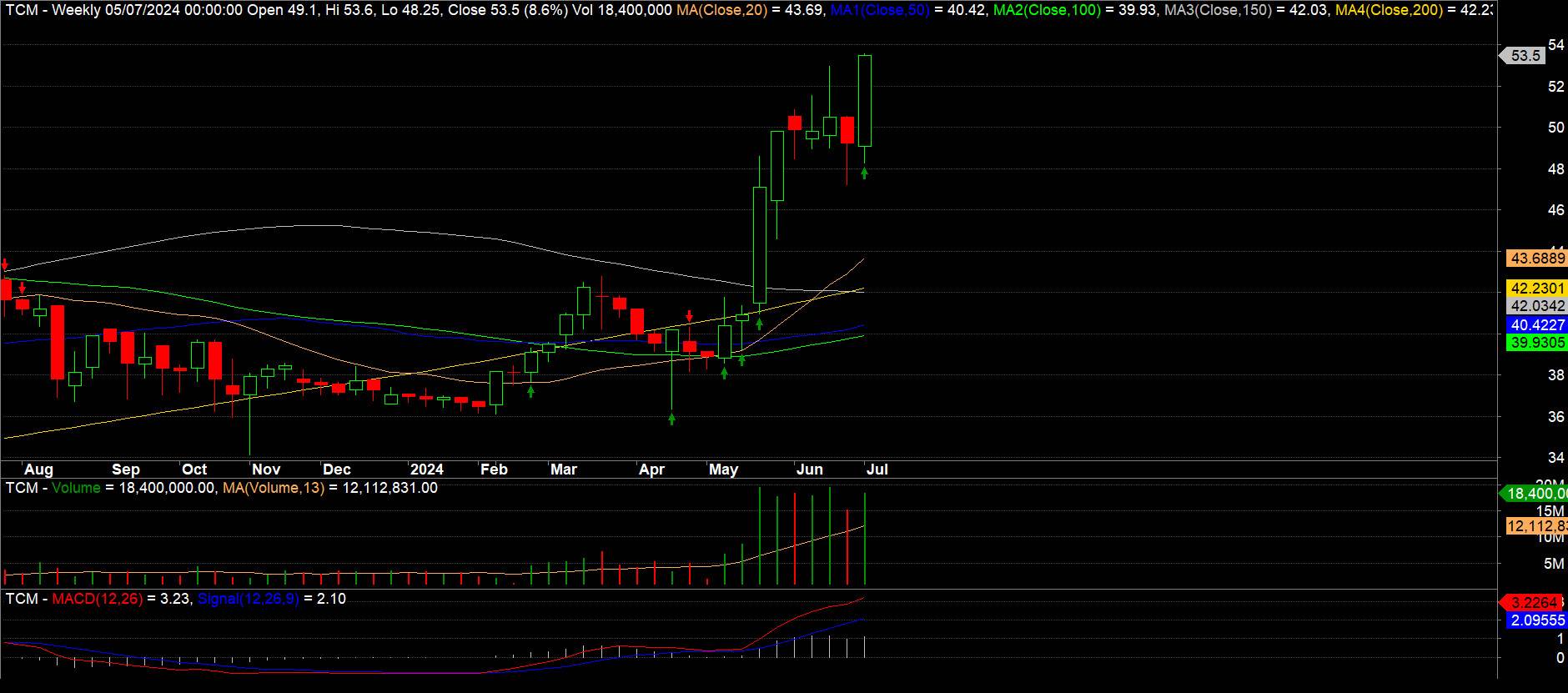Select the MA4(Close,200) legend label

point(1414,10)
